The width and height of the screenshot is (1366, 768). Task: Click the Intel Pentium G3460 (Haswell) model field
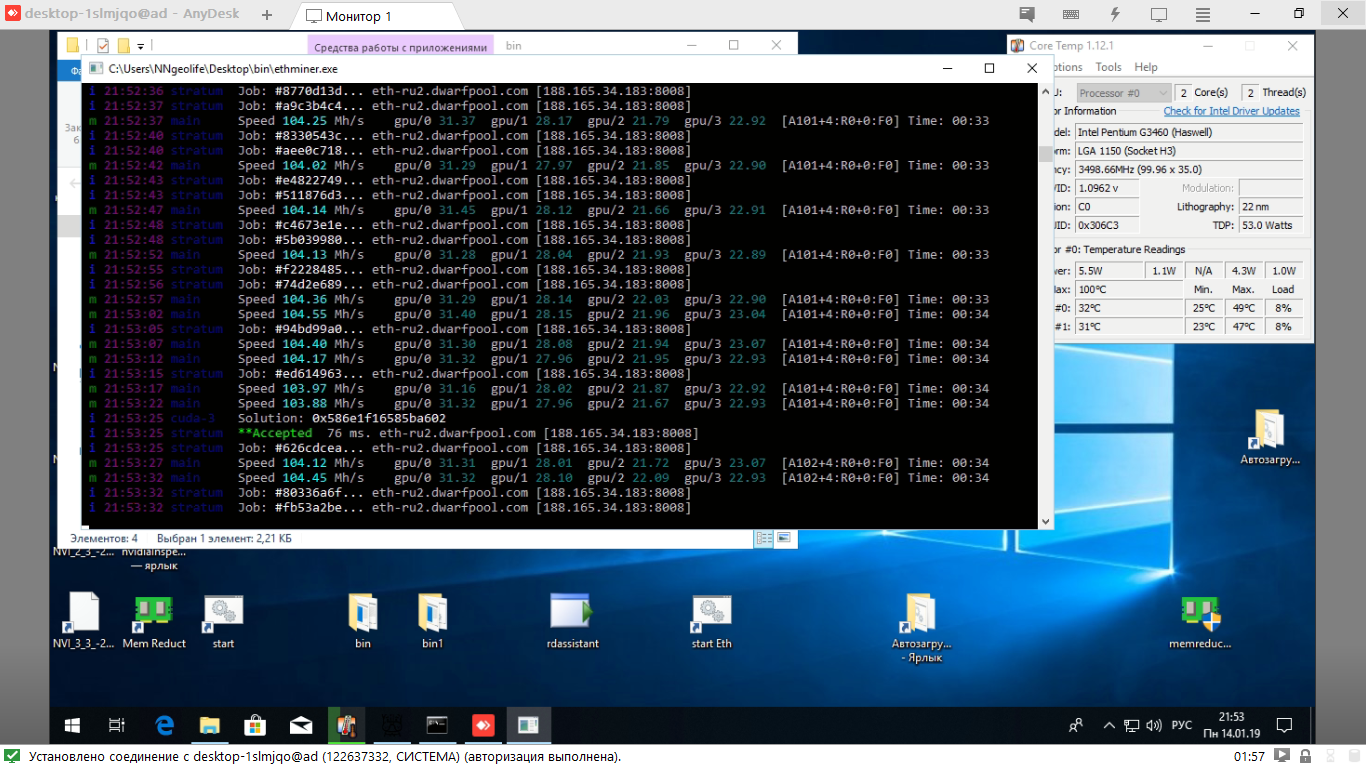pos(1190,132)
